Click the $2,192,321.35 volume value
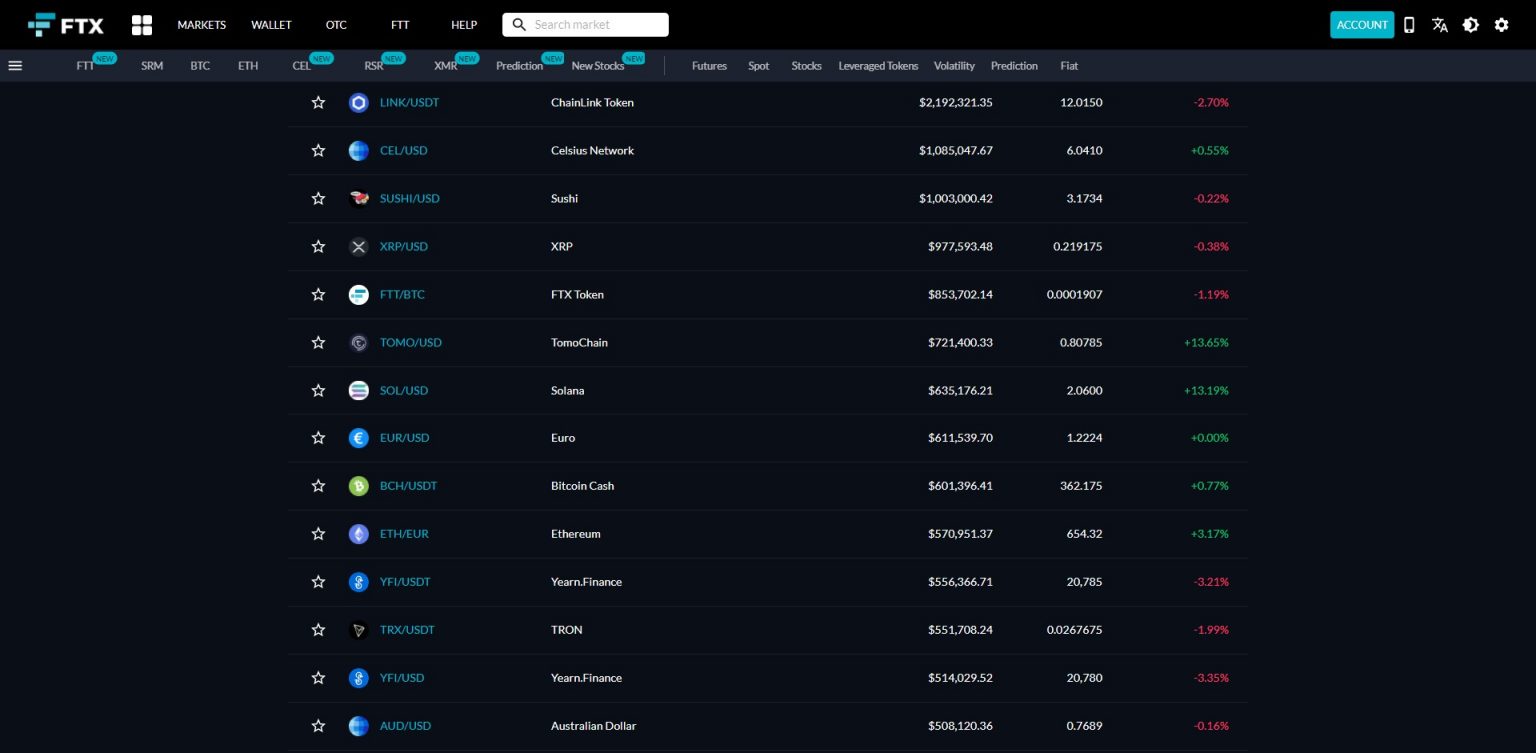 (956, 103)
